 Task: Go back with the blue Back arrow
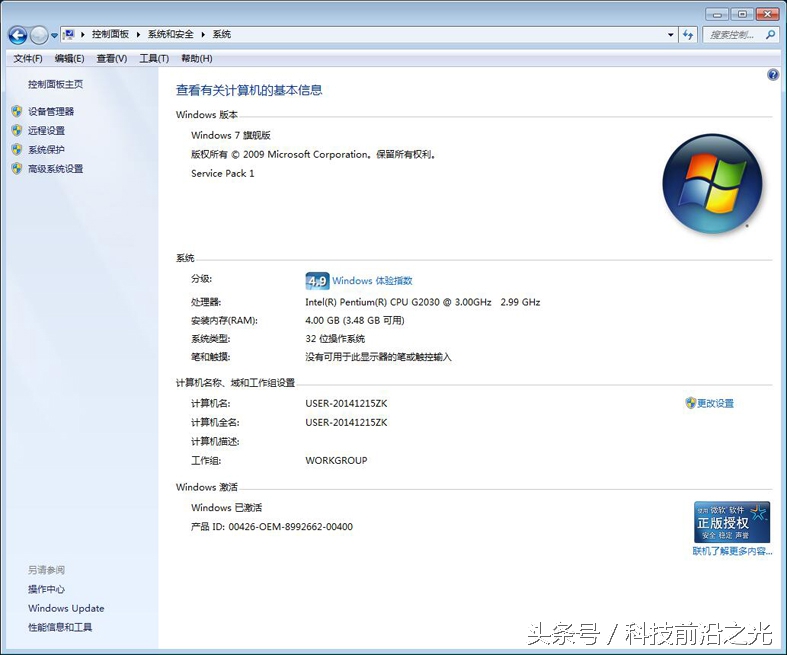pyautogui.click(x=18, y=35)
